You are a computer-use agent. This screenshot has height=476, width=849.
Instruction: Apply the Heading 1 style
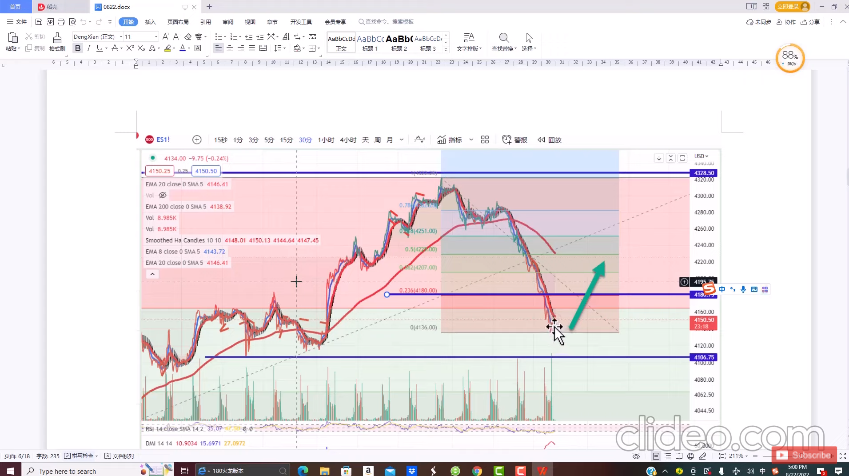[370, 42]
